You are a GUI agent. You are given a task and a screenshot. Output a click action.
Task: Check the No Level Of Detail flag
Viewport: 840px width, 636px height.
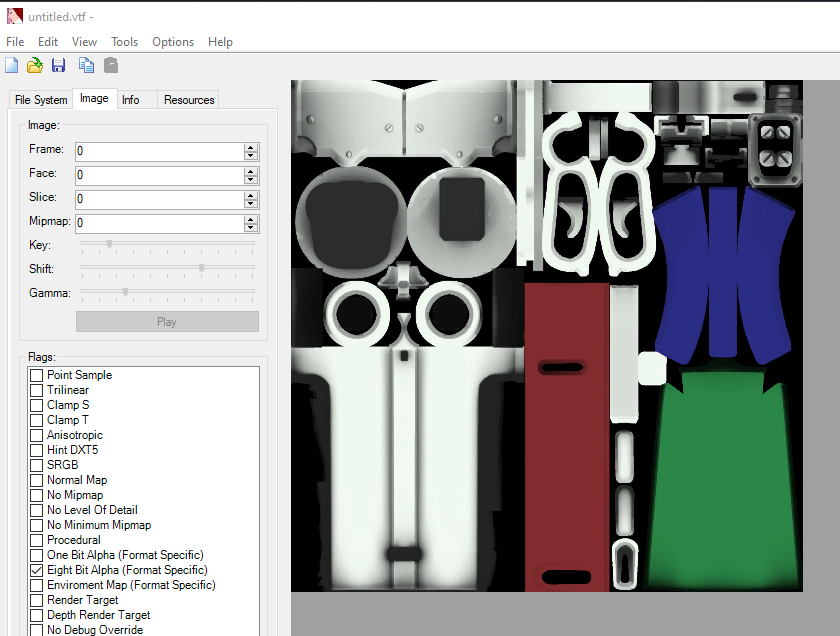(x=36, y=510)
